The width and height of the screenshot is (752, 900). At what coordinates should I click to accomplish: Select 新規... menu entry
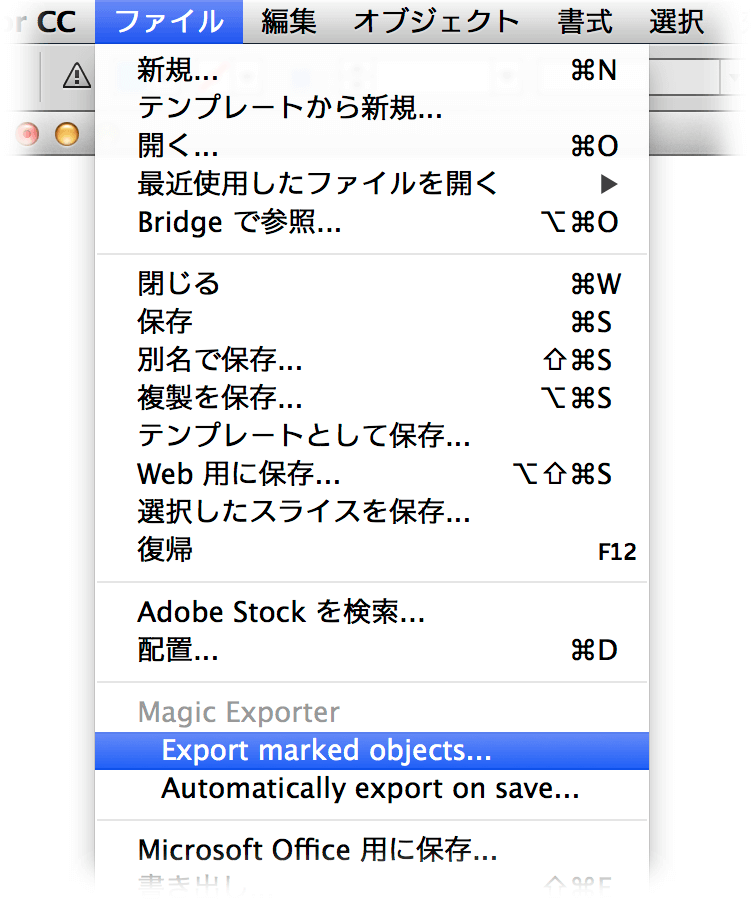click(x=179, y=70)
